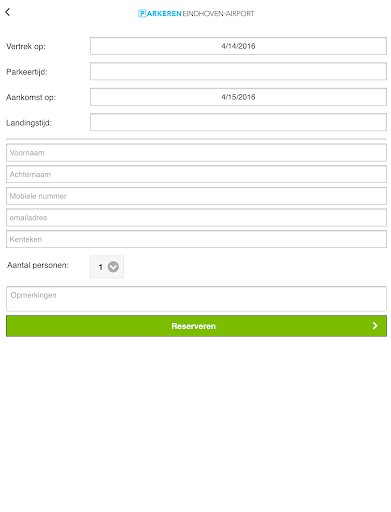
Task: Go back using the top-left arrow
Action: coord(8,12)
